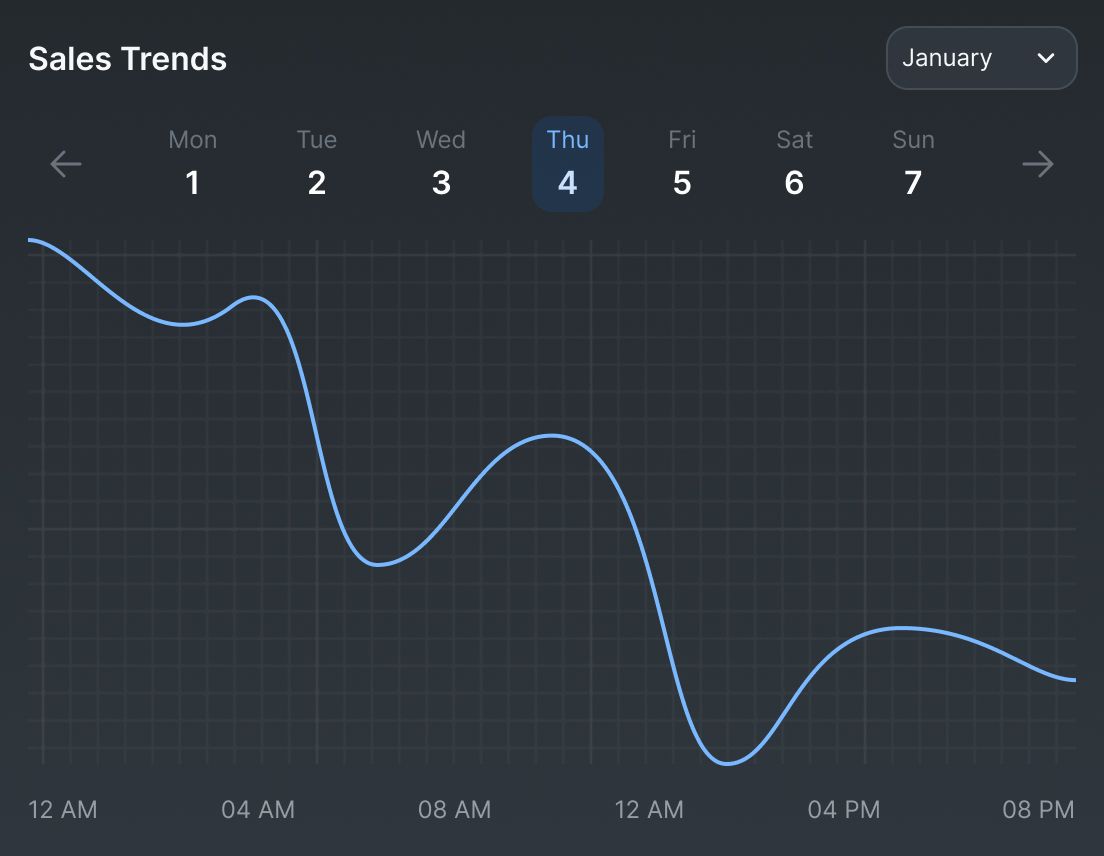Switch to Wed 3
Viewport: 1104px width, 856px height.
(441, 164)
